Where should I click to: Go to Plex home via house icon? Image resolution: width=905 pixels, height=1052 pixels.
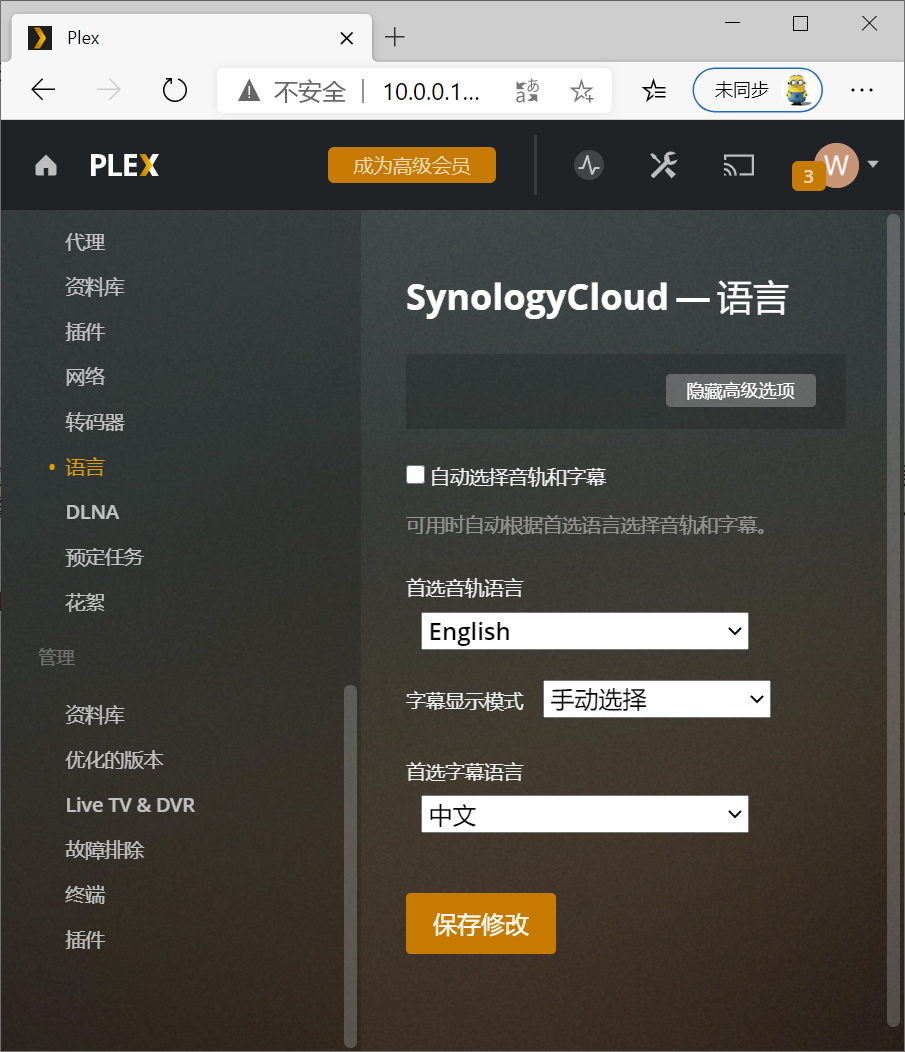tap(46, 165)
